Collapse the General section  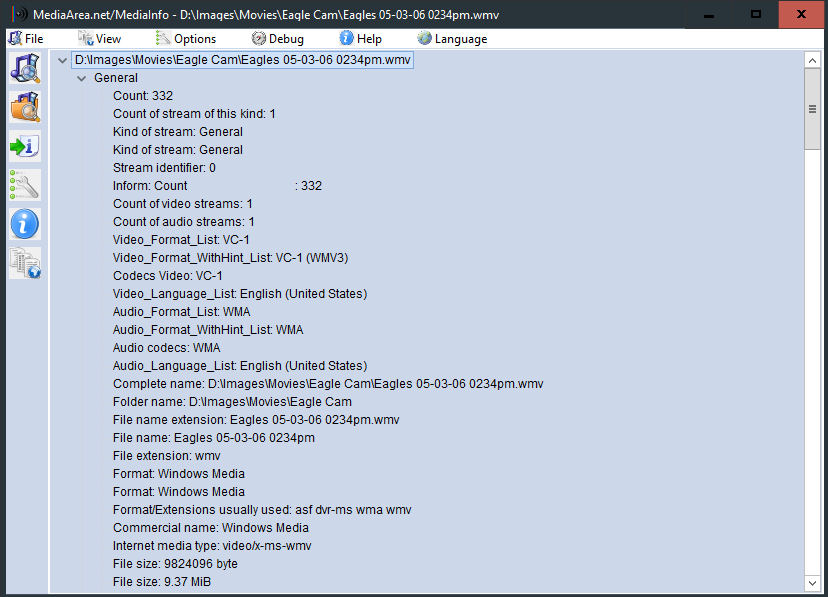pyautogui.click(x=81, y=78)
